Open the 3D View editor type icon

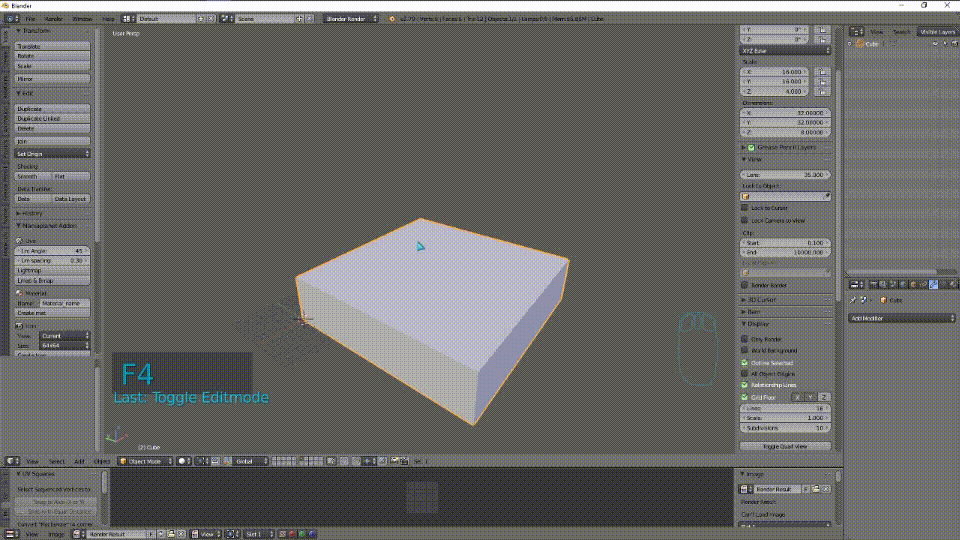click(x=10, y=461)
